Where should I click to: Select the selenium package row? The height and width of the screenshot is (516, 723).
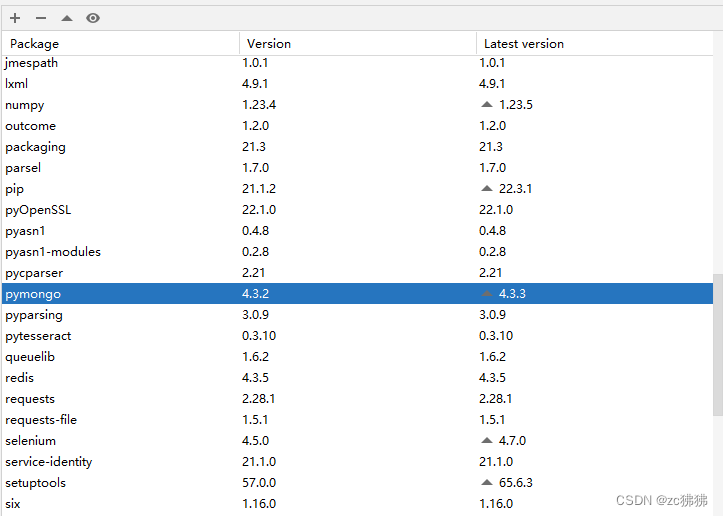(357, 441)
